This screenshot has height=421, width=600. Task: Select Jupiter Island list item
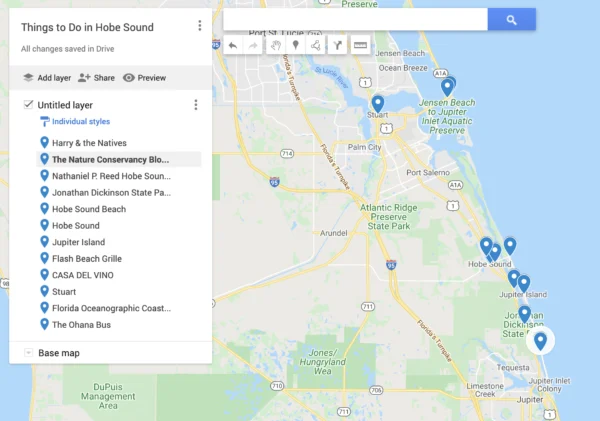coord(119,242)
